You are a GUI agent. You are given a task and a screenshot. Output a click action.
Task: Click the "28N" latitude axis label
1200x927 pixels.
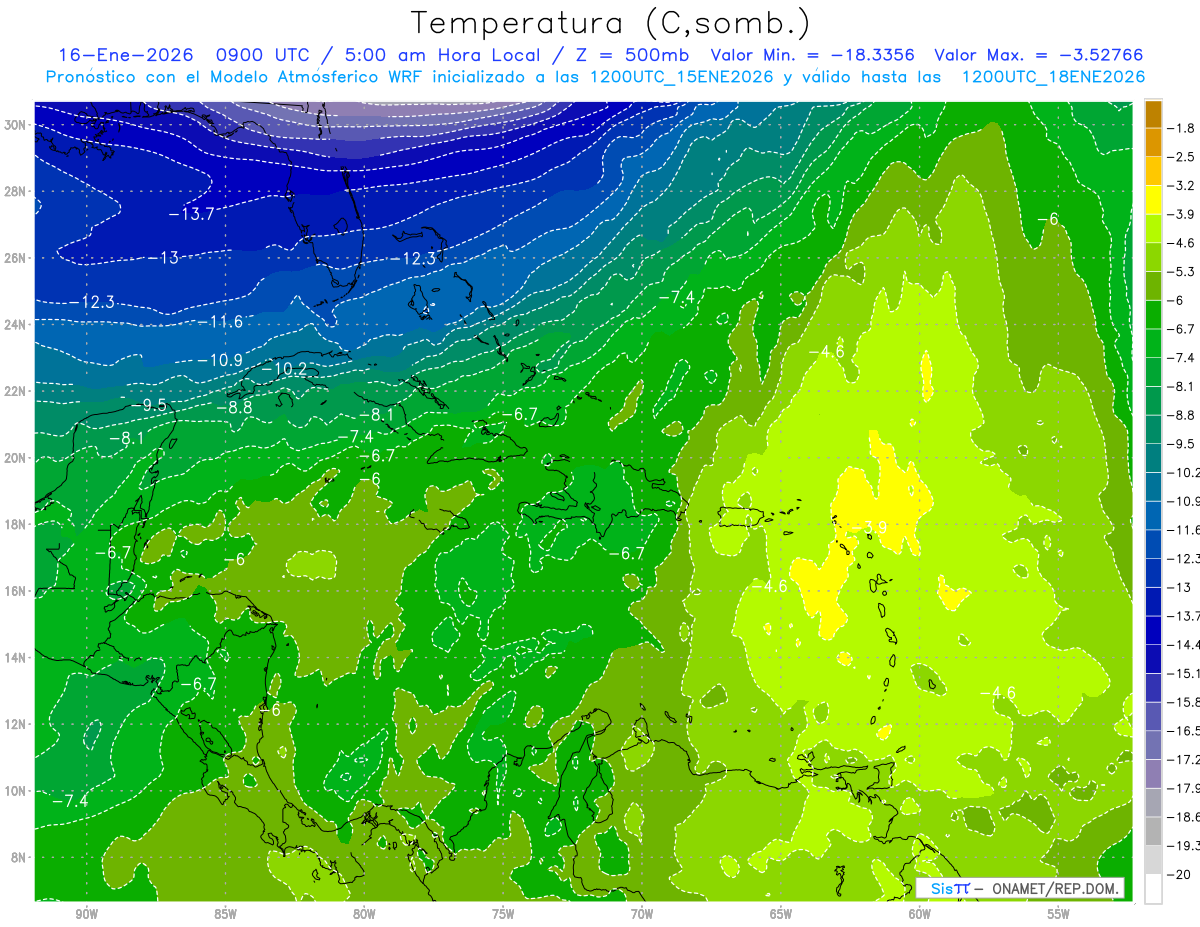(x=15, y=191)
